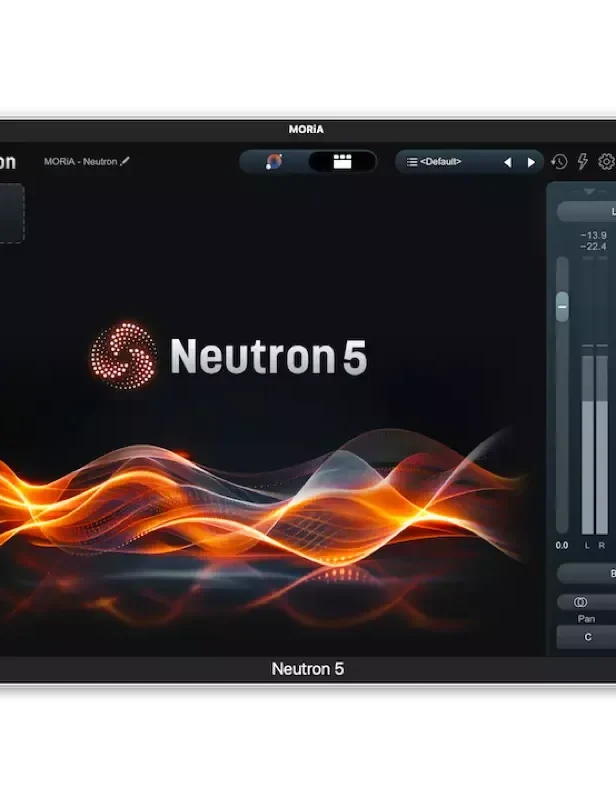
Task: Go to the next preset arrow
Action: coord(531,162)
